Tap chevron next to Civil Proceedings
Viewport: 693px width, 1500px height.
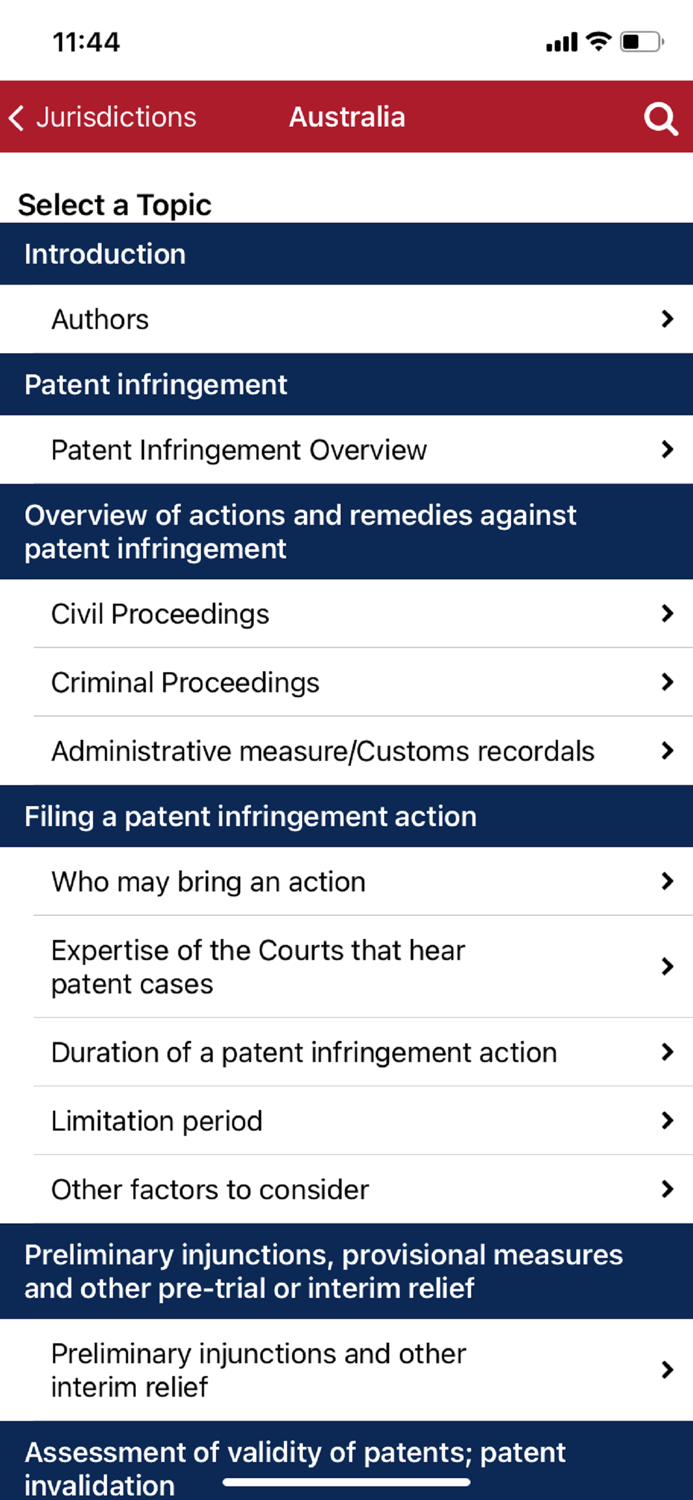click(667, 613)
